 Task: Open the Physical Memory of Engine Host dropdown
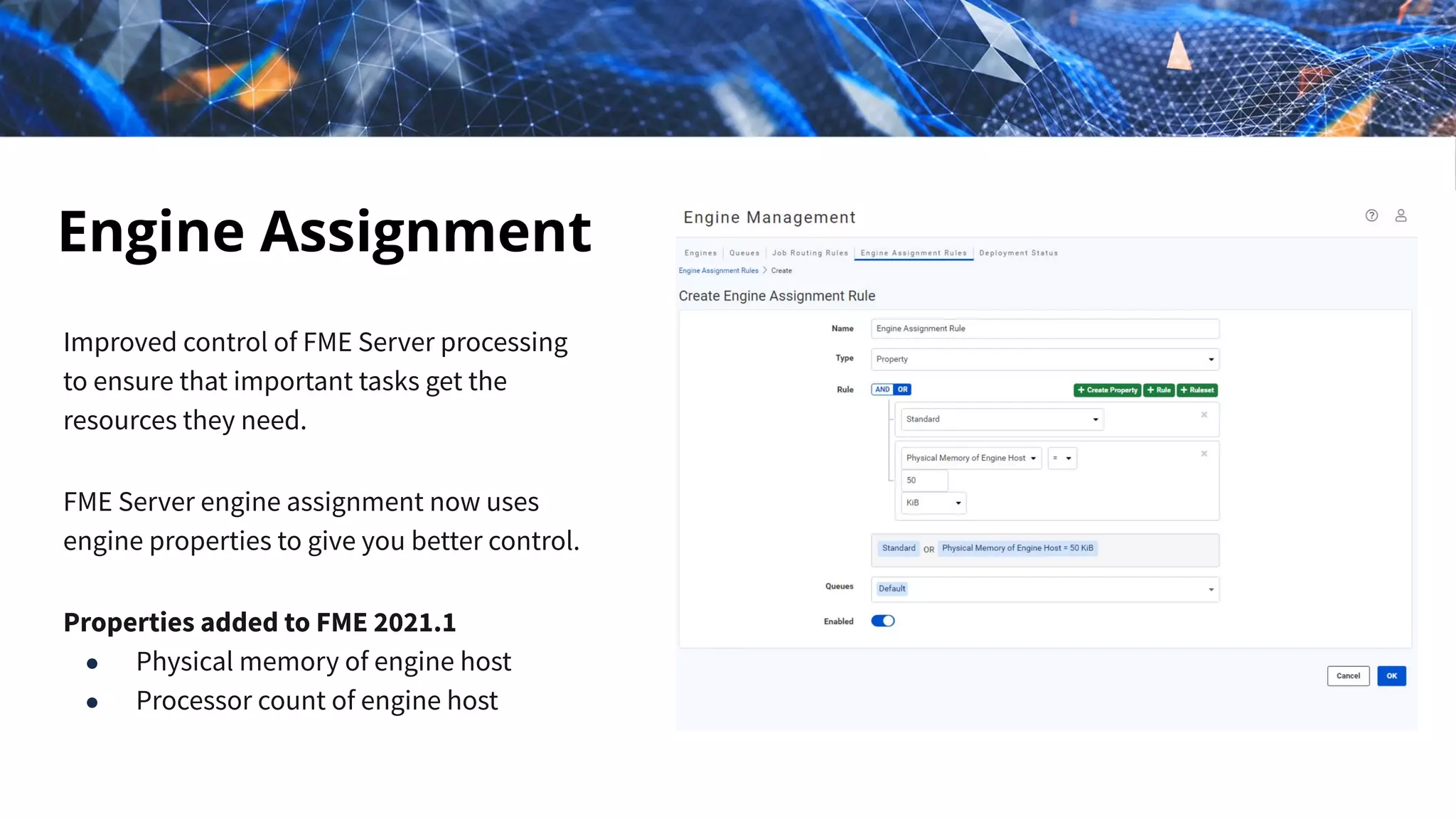[971, 459]
